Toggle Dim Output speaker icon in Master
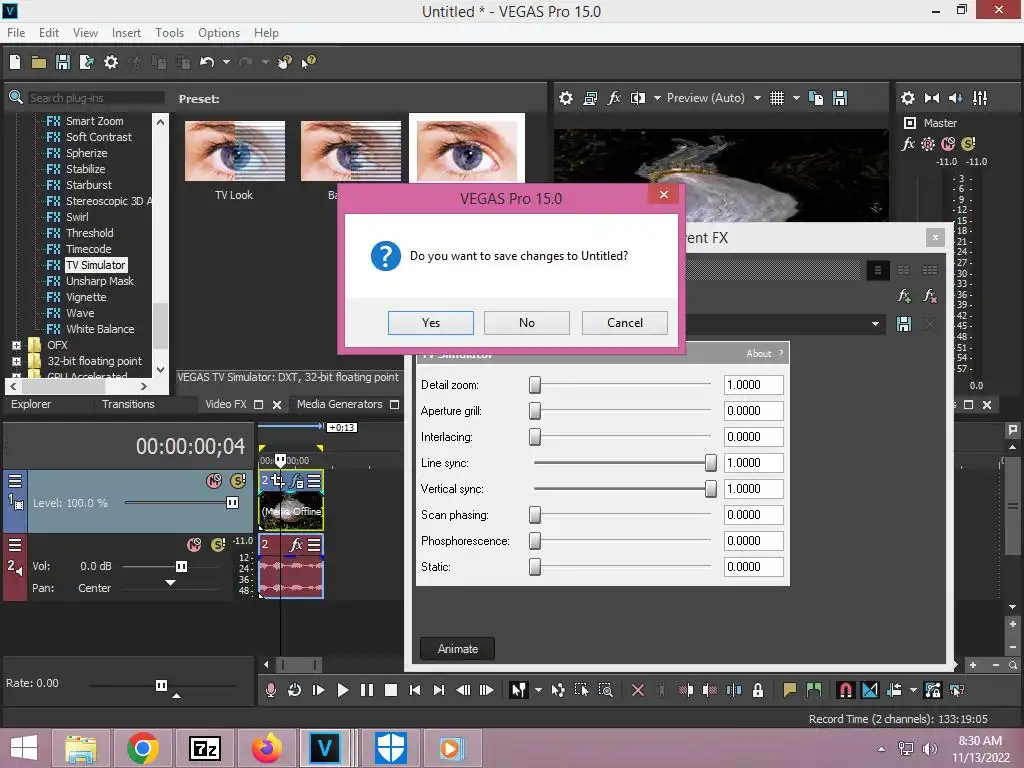1024x768 pixels. click(x=955, y=98)
